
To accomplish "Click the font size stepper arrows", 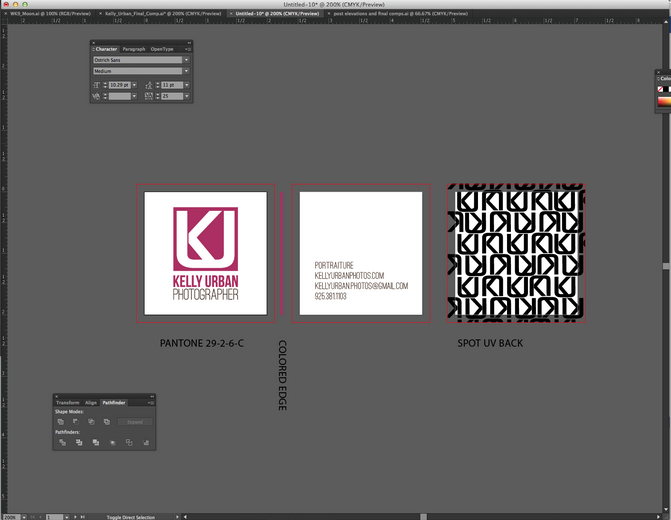I will pos(105,85).
